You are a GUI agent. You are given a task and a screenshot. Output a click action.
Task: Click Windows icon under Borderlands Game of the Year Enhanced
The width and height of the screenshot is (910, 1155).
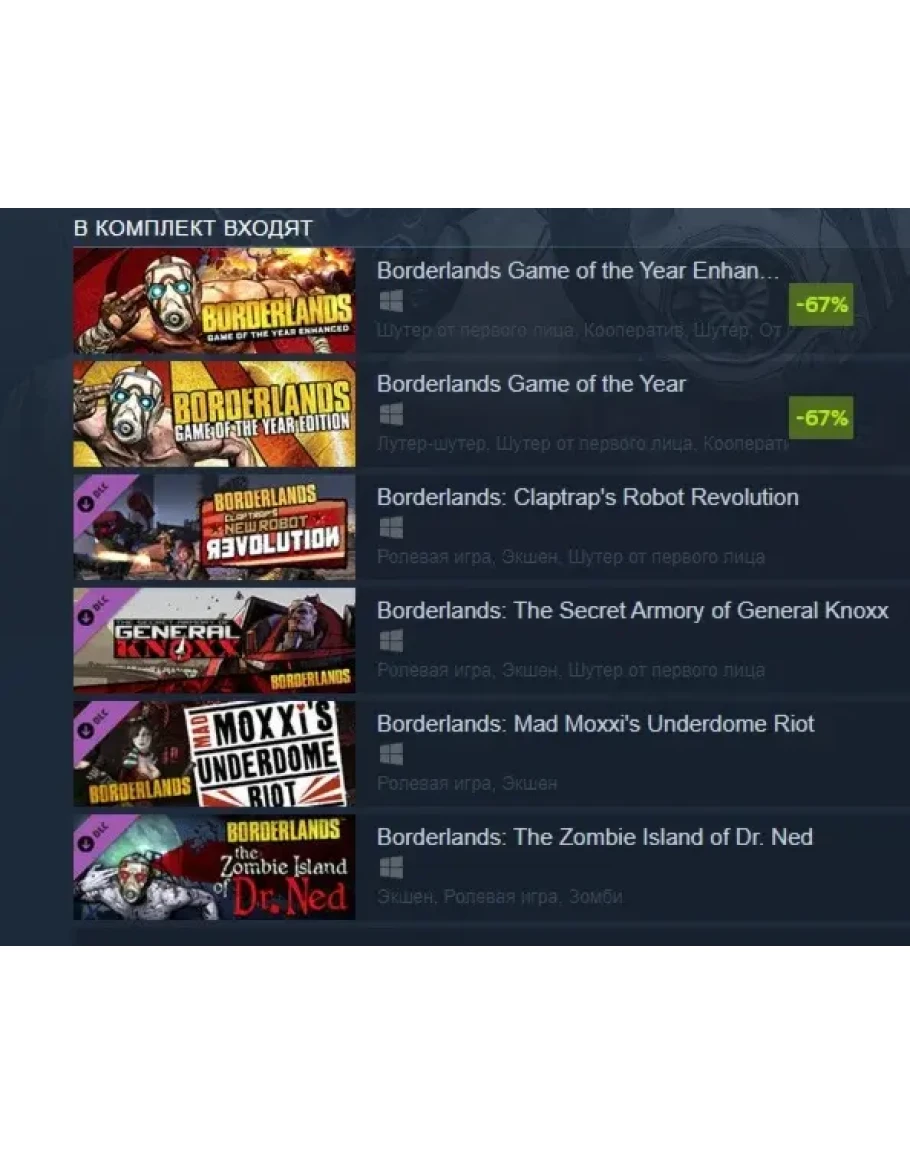click(391, 301)
